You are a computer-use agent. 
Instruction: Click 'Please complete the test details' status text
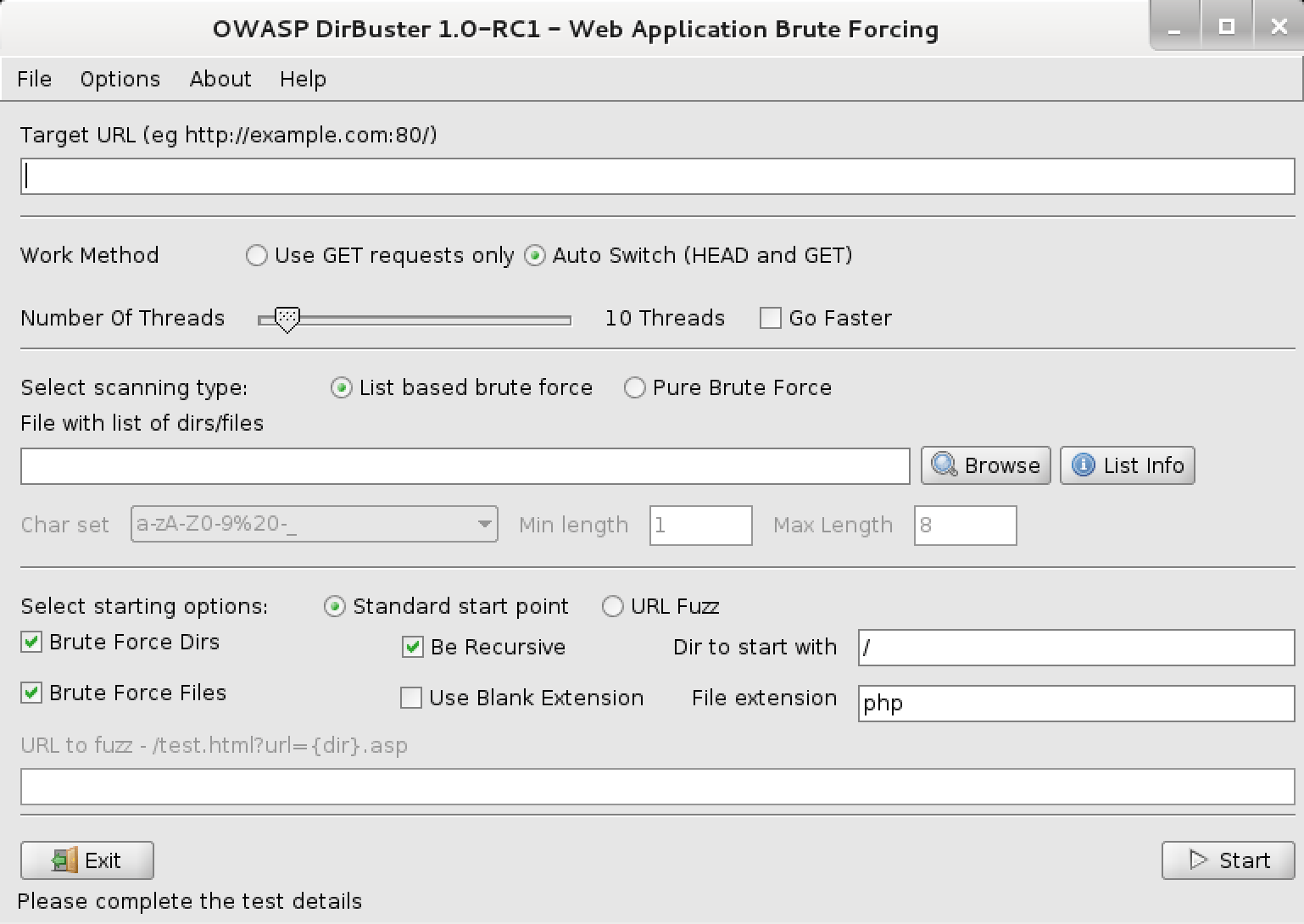189,901
